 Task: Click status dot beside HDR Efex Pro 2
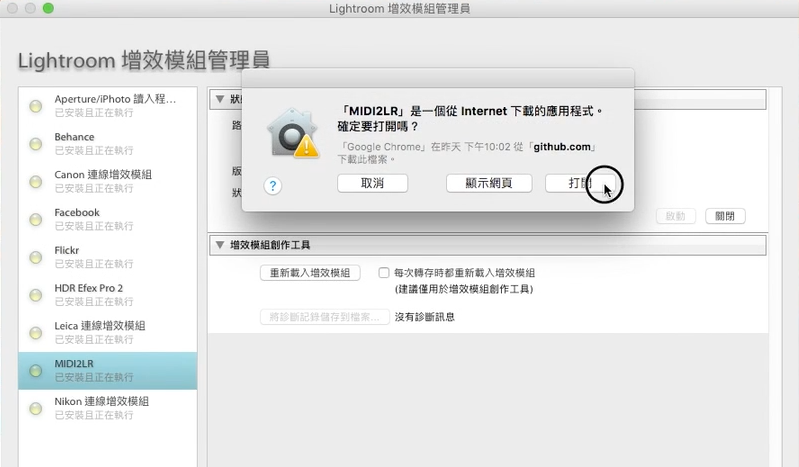coord(36,295)
